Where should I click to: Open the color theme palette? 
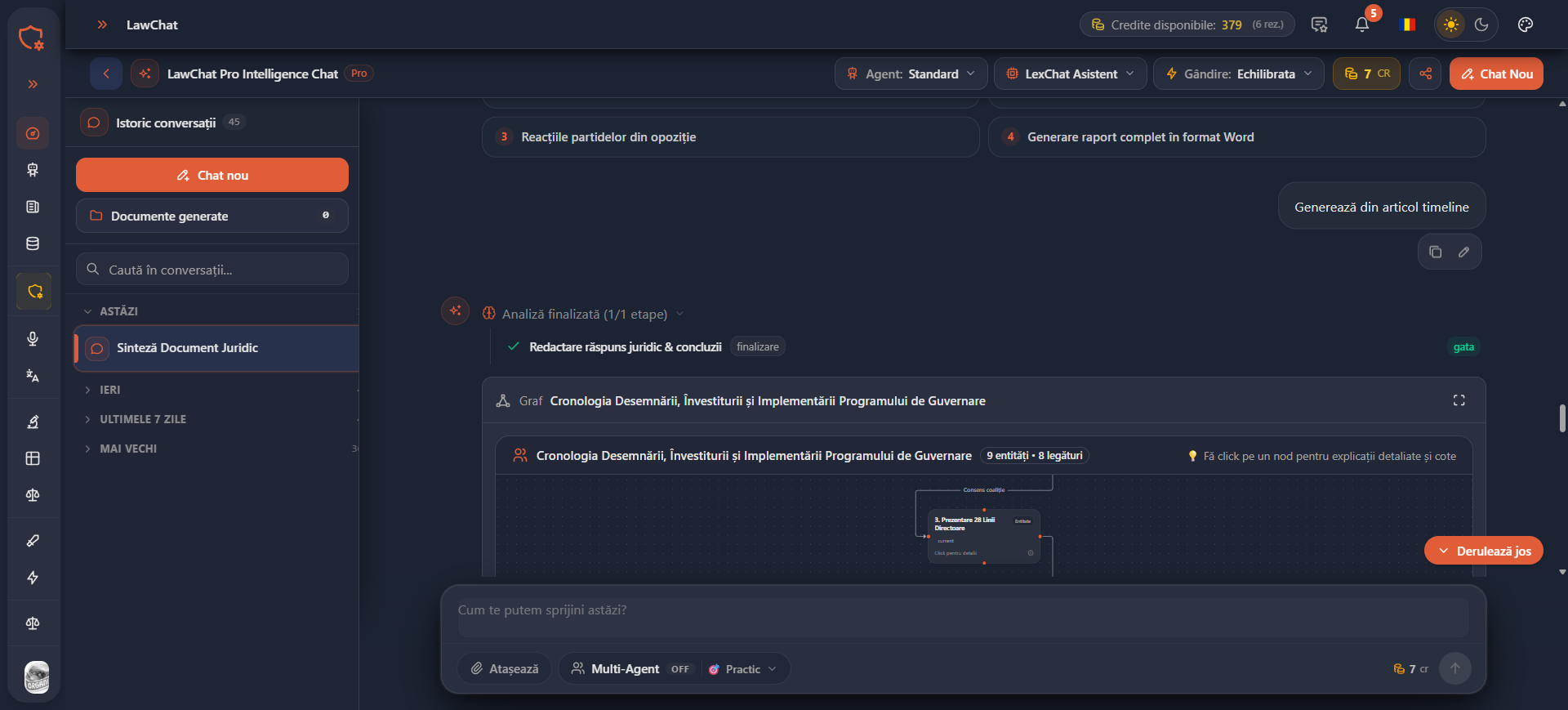[x=1525, y=25]
